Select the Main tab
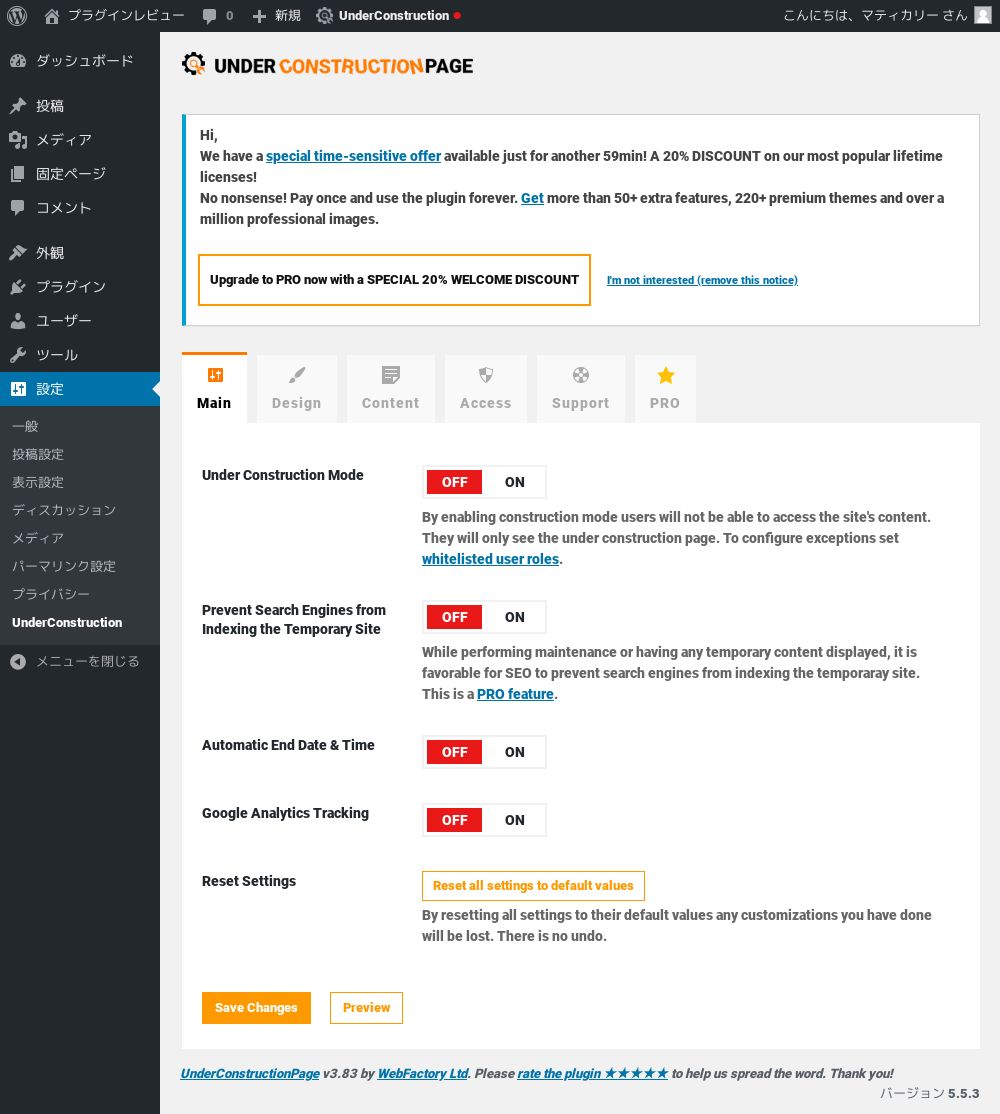Screen dimensions: 1000x1114 tap(214, 388)
